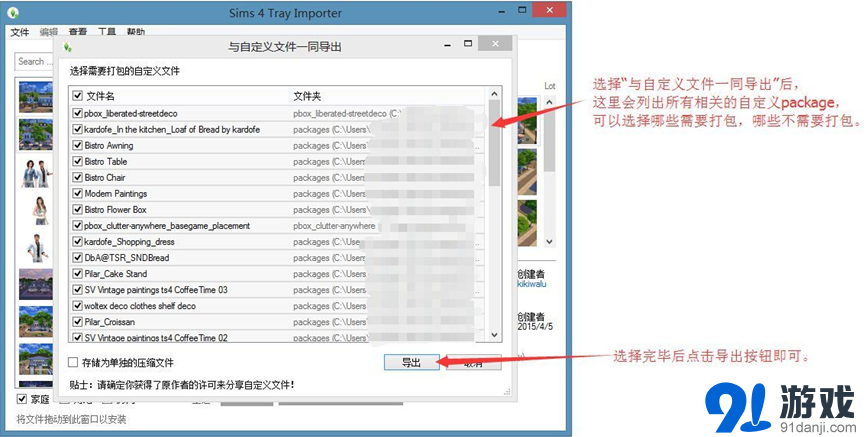
Task: Uncheck Pilar_Cake Stand checkbox
Action: coord(78,274)
